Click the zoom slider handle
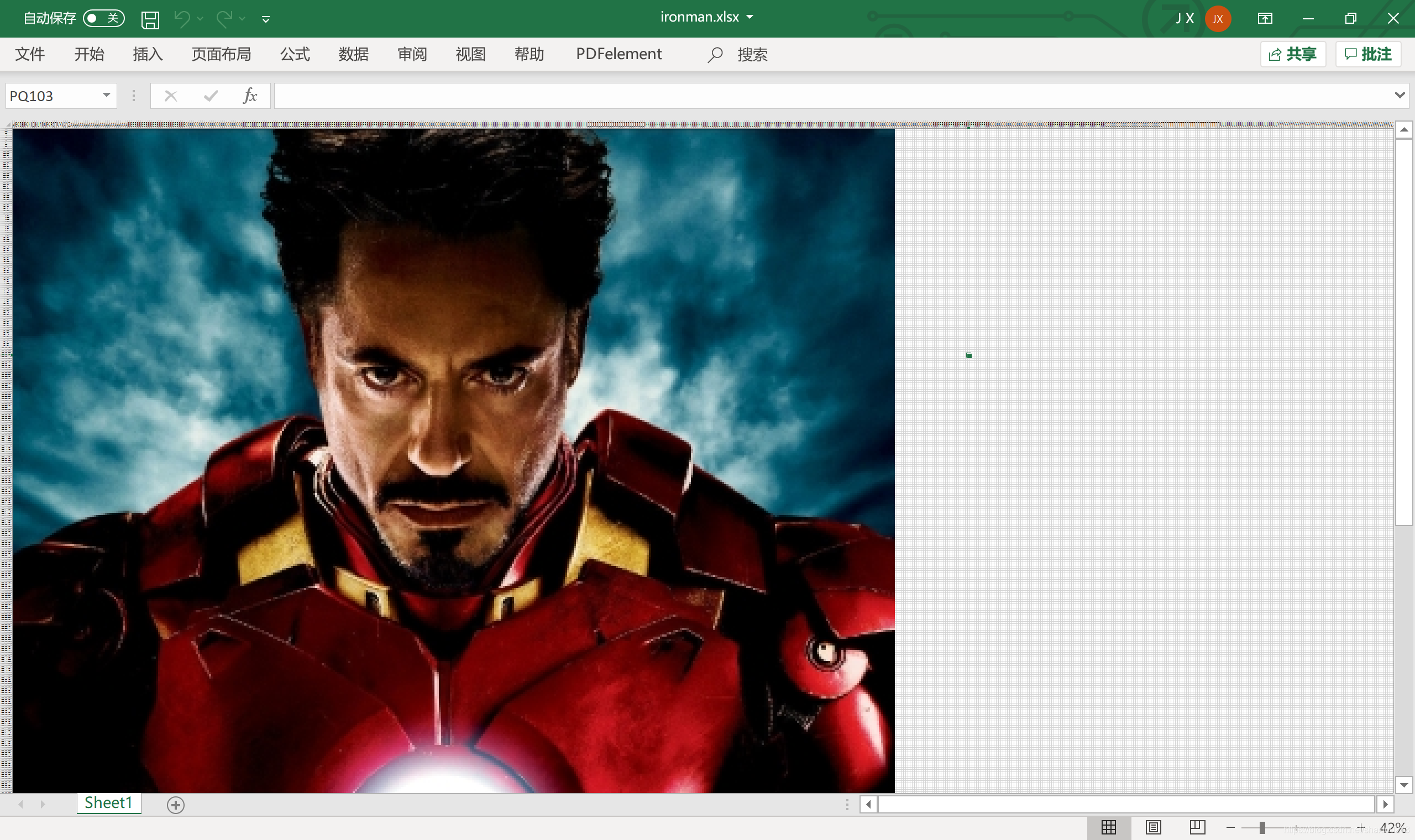 (1261, 827)
